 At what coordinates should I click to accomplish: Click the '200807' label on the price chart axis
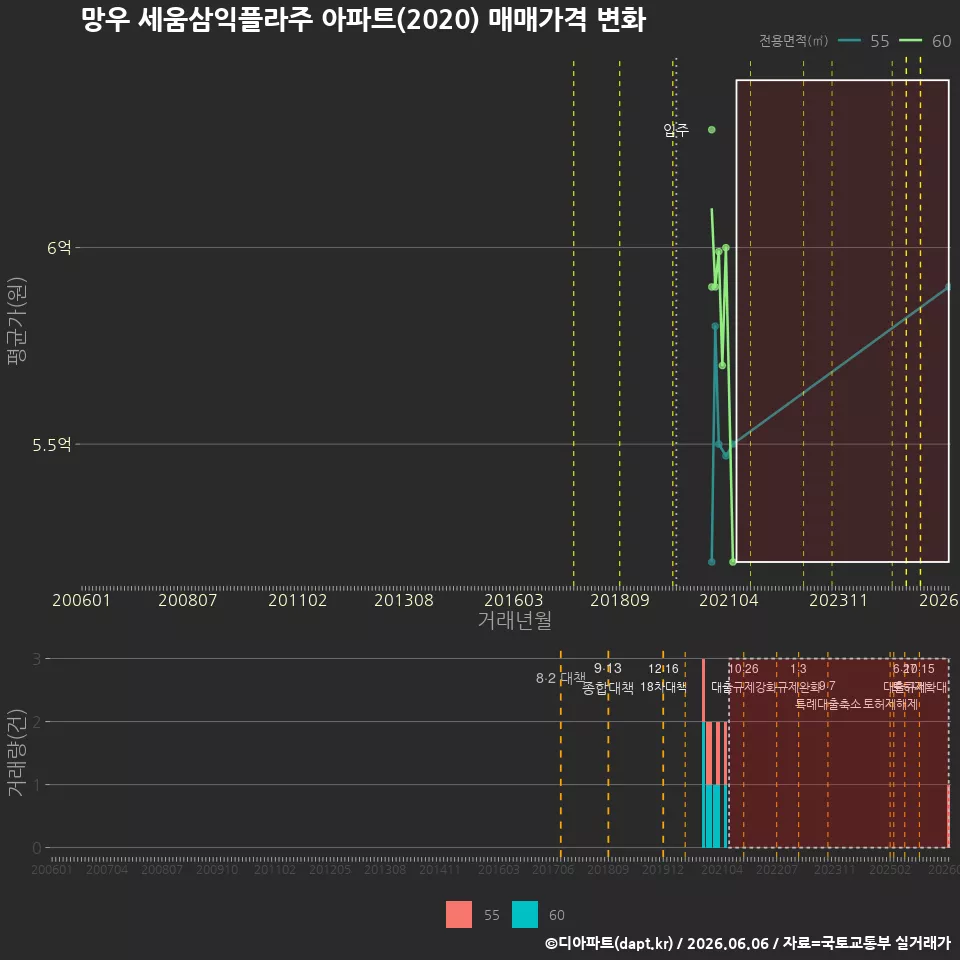[x=188, y=600]
